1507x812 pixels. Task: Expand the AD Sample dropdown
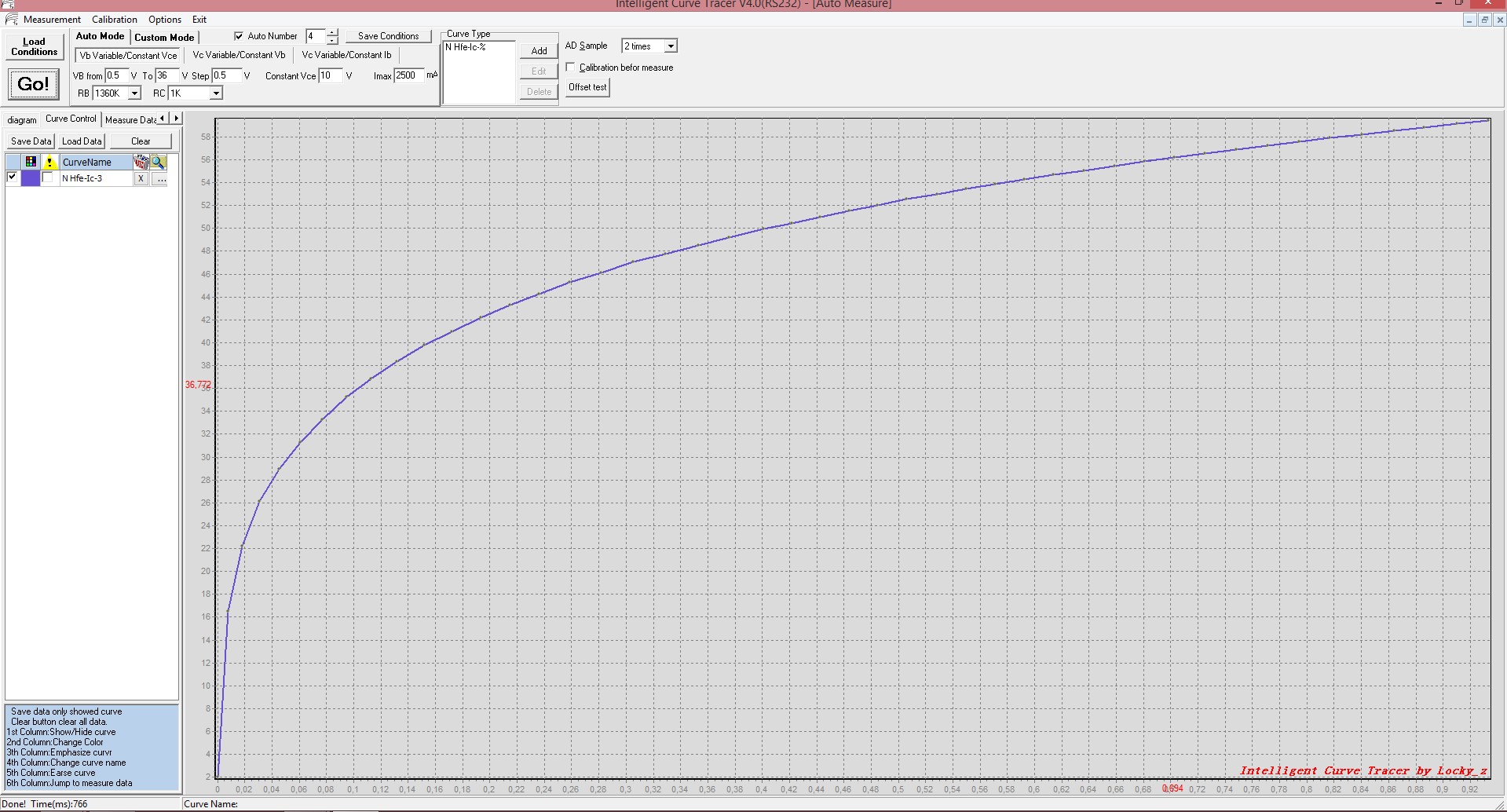(x=671, y=46)
